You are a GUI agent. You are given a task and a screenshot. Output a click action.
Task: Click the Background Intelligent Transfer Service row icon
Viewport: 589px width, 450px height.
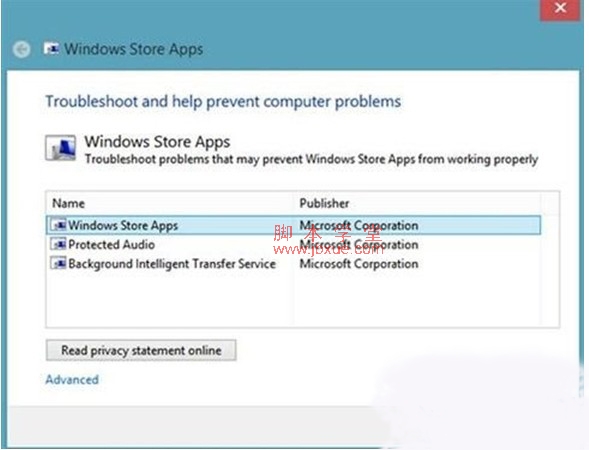[x=58, y=263]
